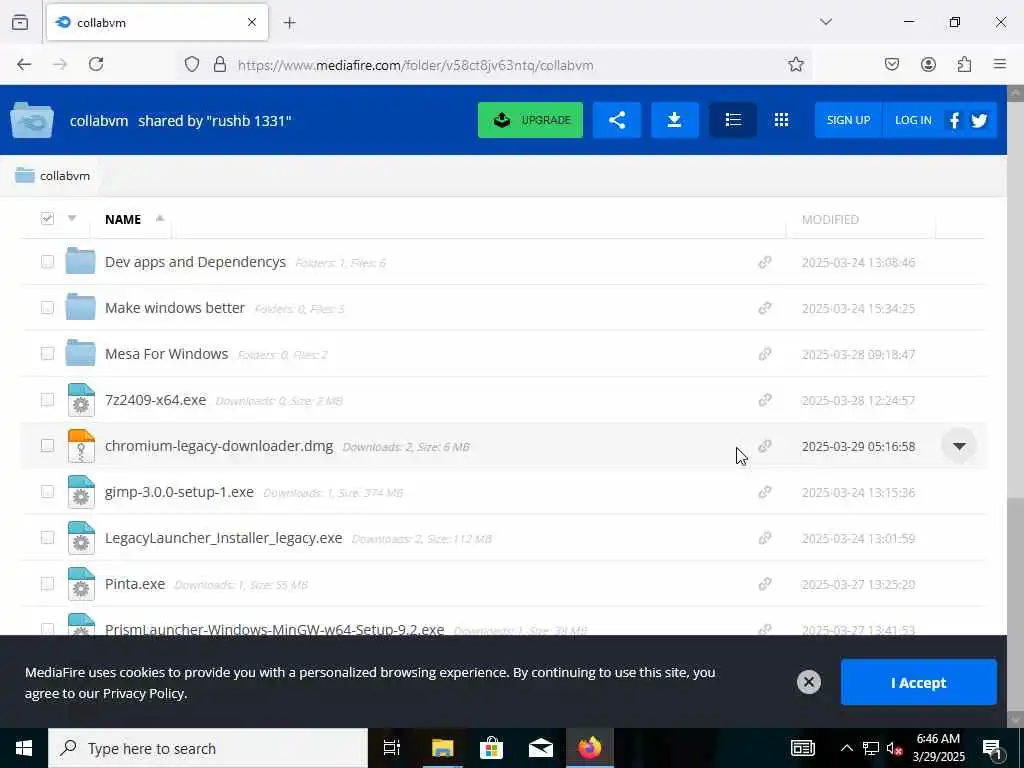Switch to list view icon
The height and width of the screenshot is (768, 1024).
click(x=733, y=120)
